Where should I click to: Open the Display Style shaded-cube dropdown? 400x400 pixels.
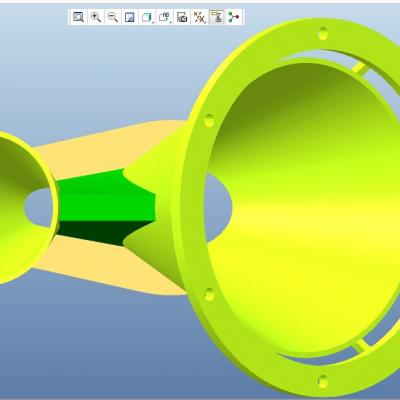pos(148,17)
